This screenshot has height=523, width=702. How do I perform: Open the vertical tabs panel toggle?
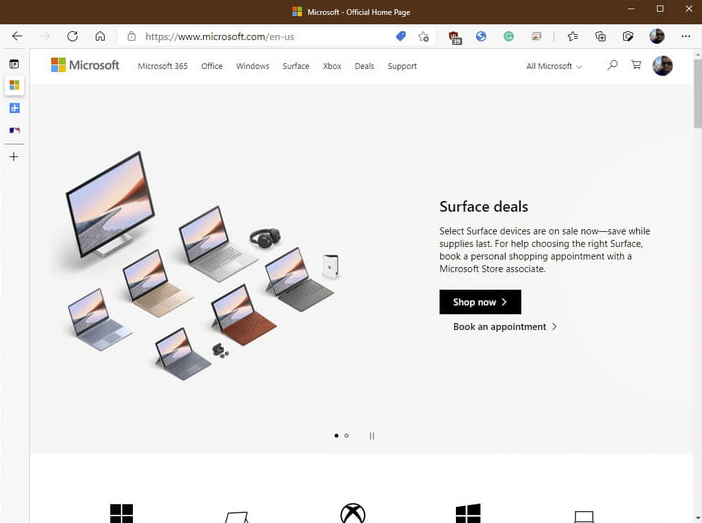tap(14, 64)
